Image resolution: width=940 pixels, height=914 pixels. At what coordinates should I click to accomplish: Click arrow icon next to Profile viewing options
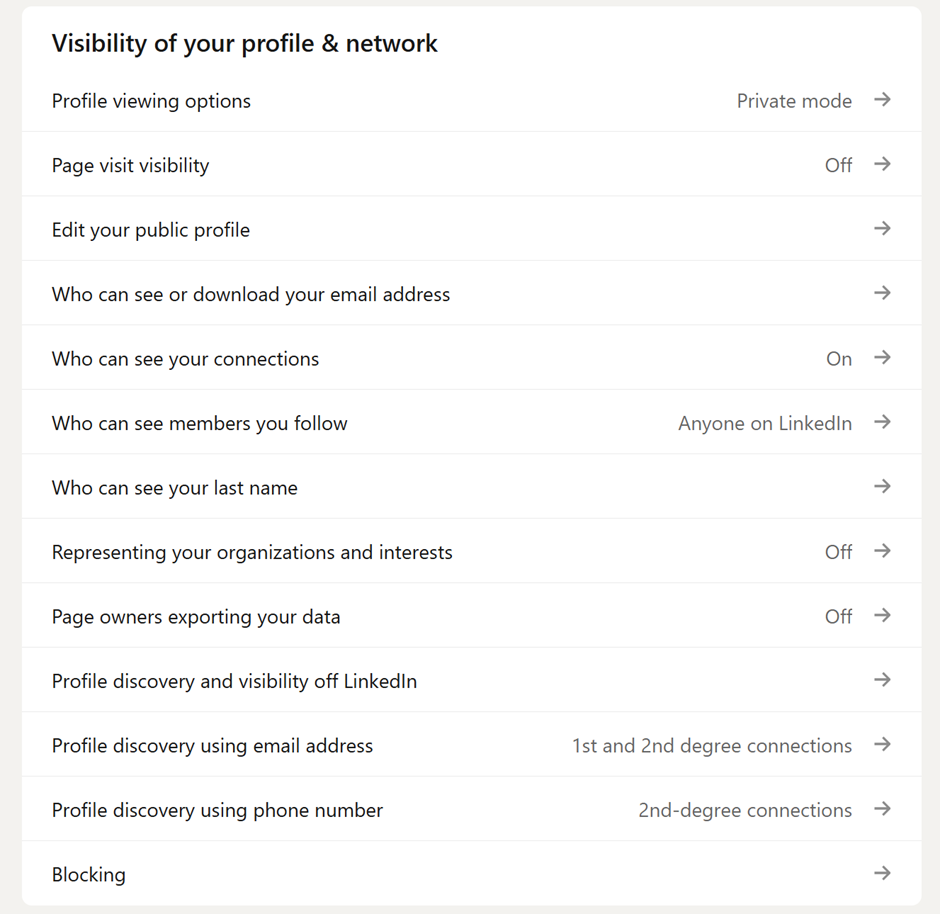click(882, 100)
